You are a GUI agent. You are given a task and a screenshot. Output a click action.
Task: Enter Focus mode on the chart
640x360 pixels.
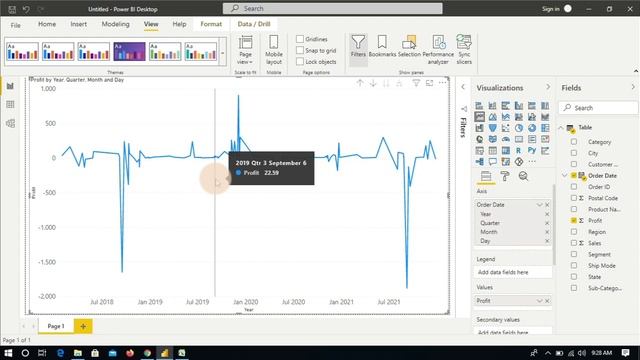click(x=429, y=83)
